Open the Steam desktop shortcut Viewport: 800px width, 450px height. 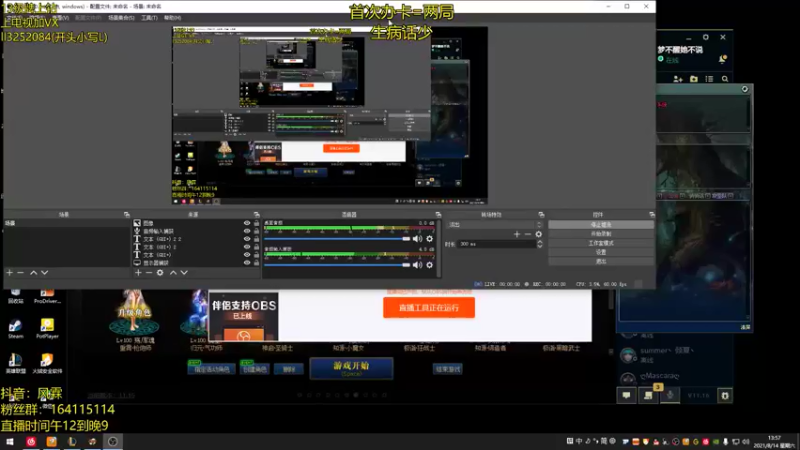(x=15, y=329)
